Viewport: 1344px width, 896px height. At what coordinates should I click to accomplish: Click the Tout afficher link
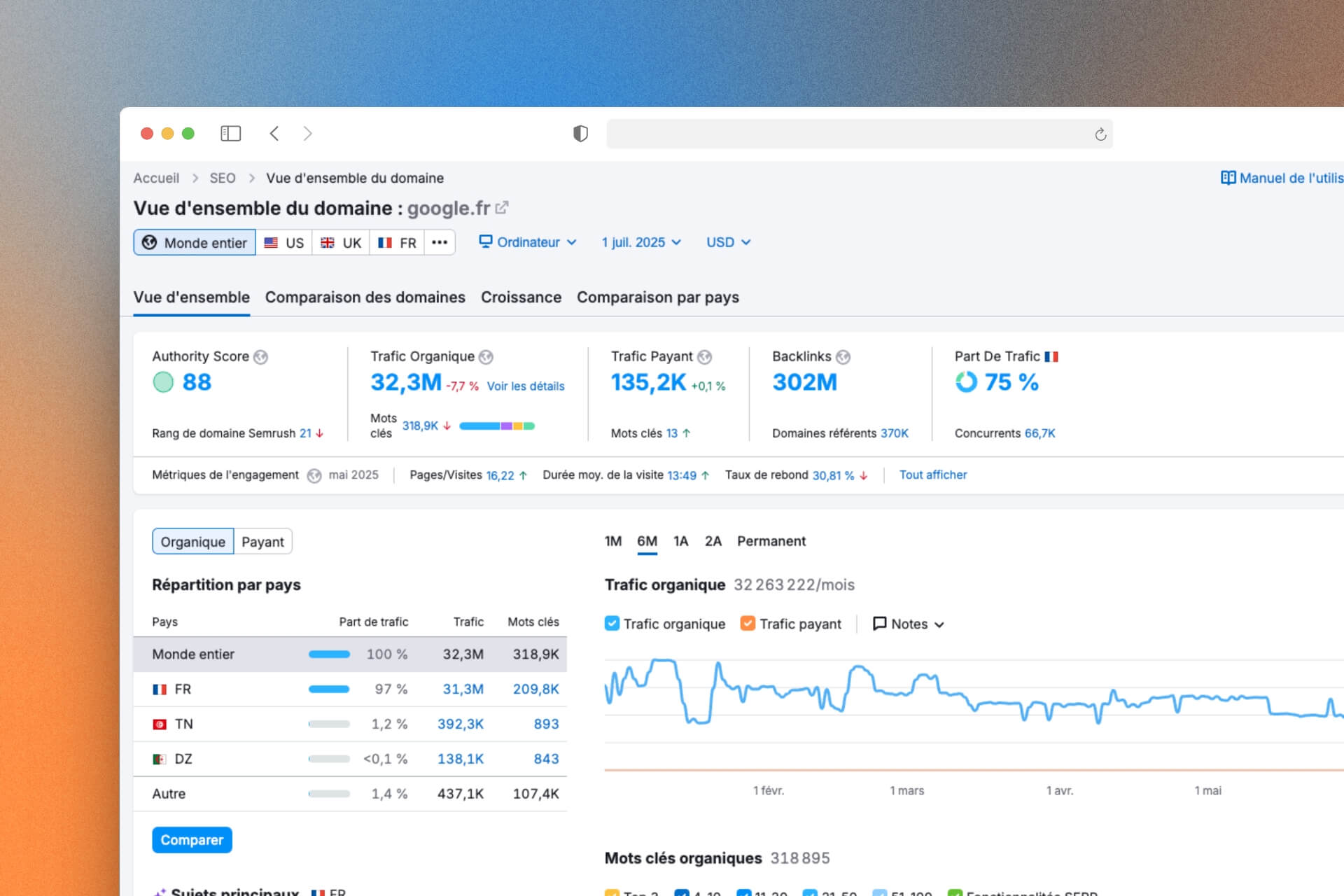[933, 475]
